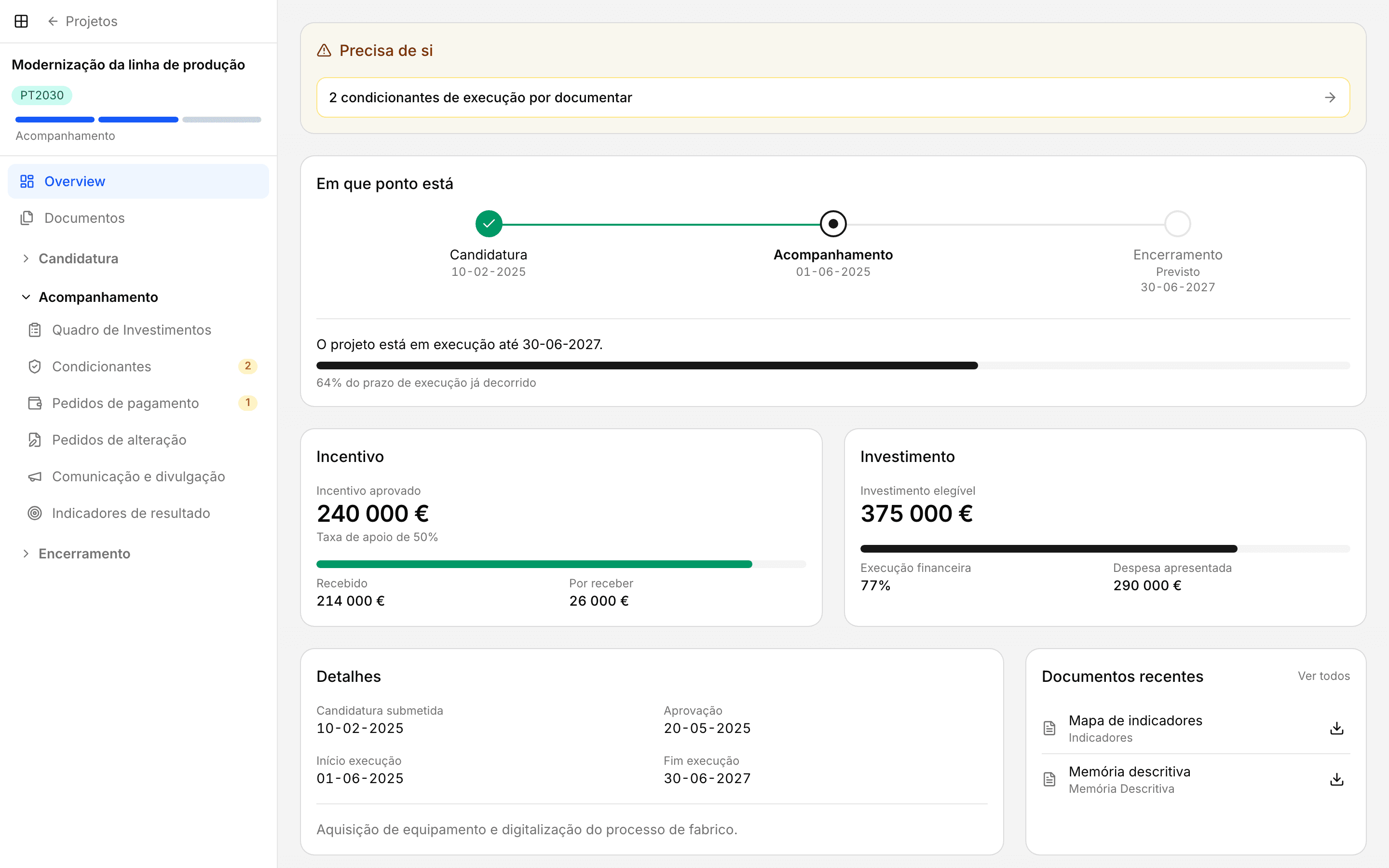1389x868 pixels.
Task: Expand the Candidatura section chevron
Action: [x=26, y=258]
